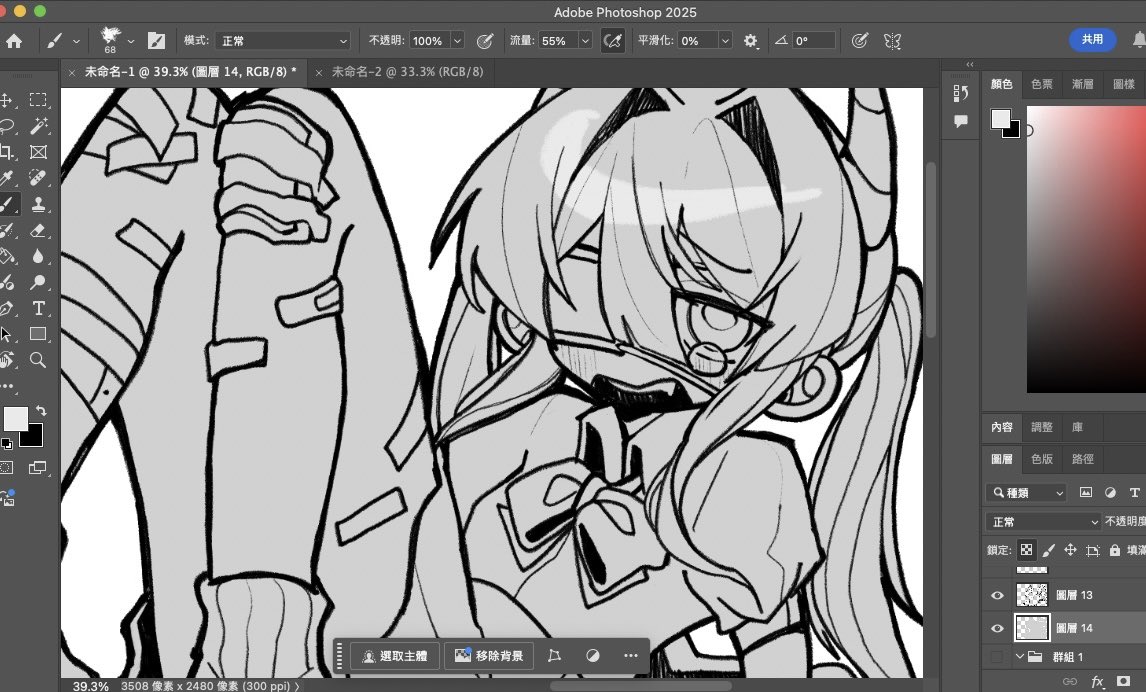
Task: Open the brush settings panel icon
Action: pos(156,41)
